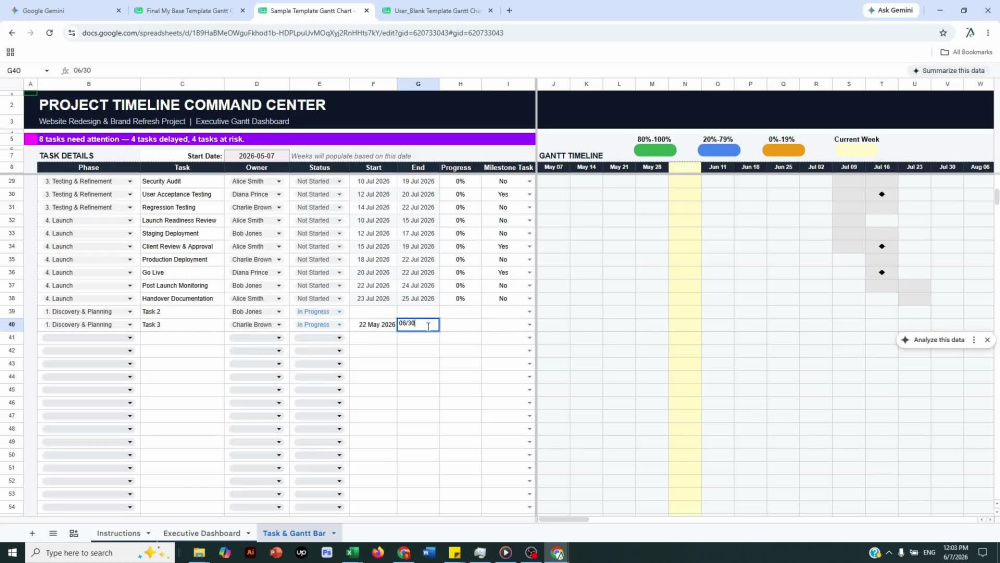Open Milestone dropdown for User Acceptance Testing
This screenshot has height=563, width=1000.
(x=529, y=194)
